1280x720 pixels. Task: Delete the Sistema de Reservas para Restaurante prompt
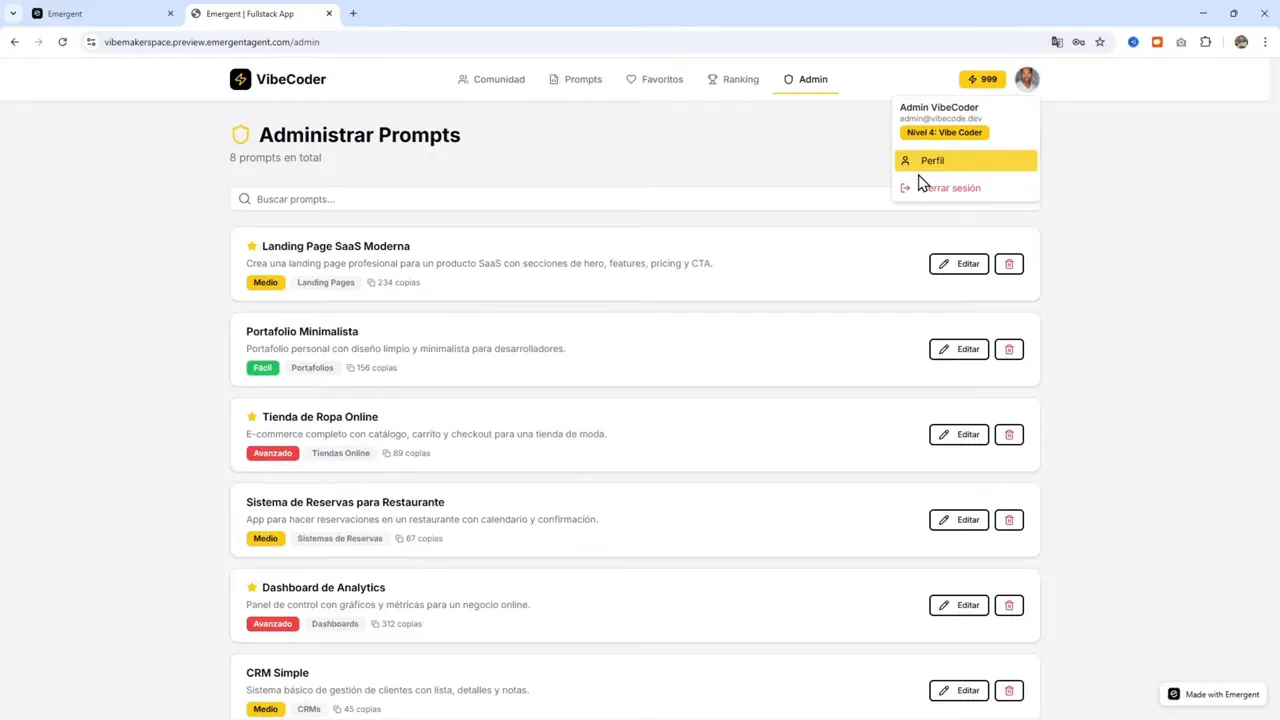click(1009, 520)
